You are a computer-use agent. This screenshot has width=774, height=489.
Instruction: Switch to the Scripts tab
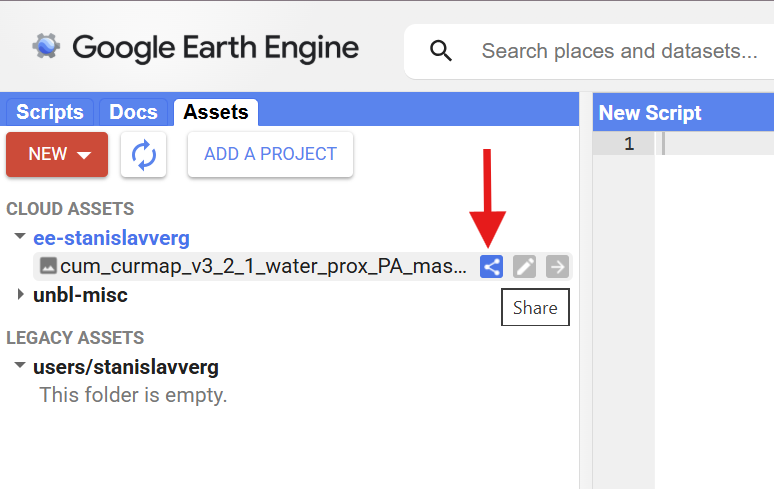tap(50, 112)
